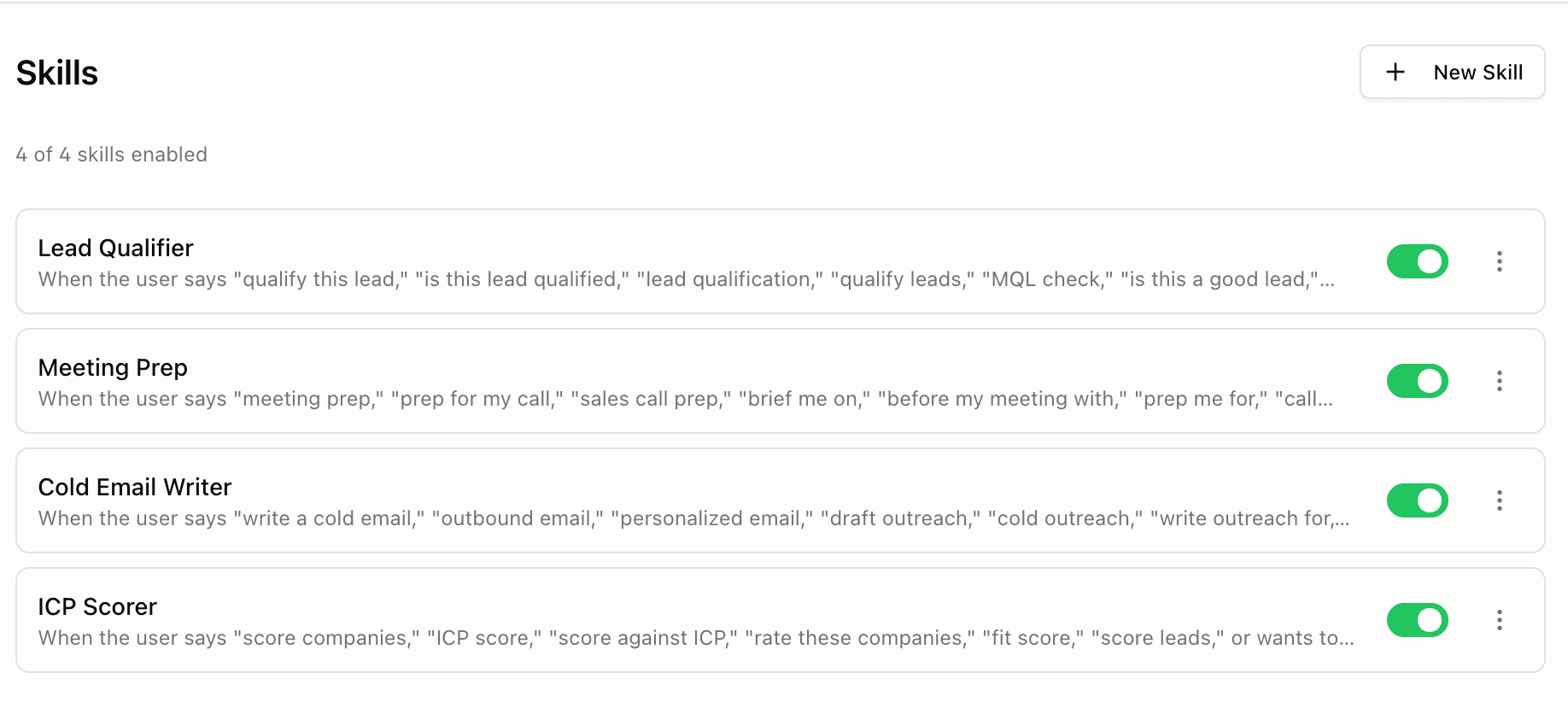The height and width of the screenshot is (702, 1568).
Task: Click the "4 of 4 skills enabled" text
Action: click(112, 155)
